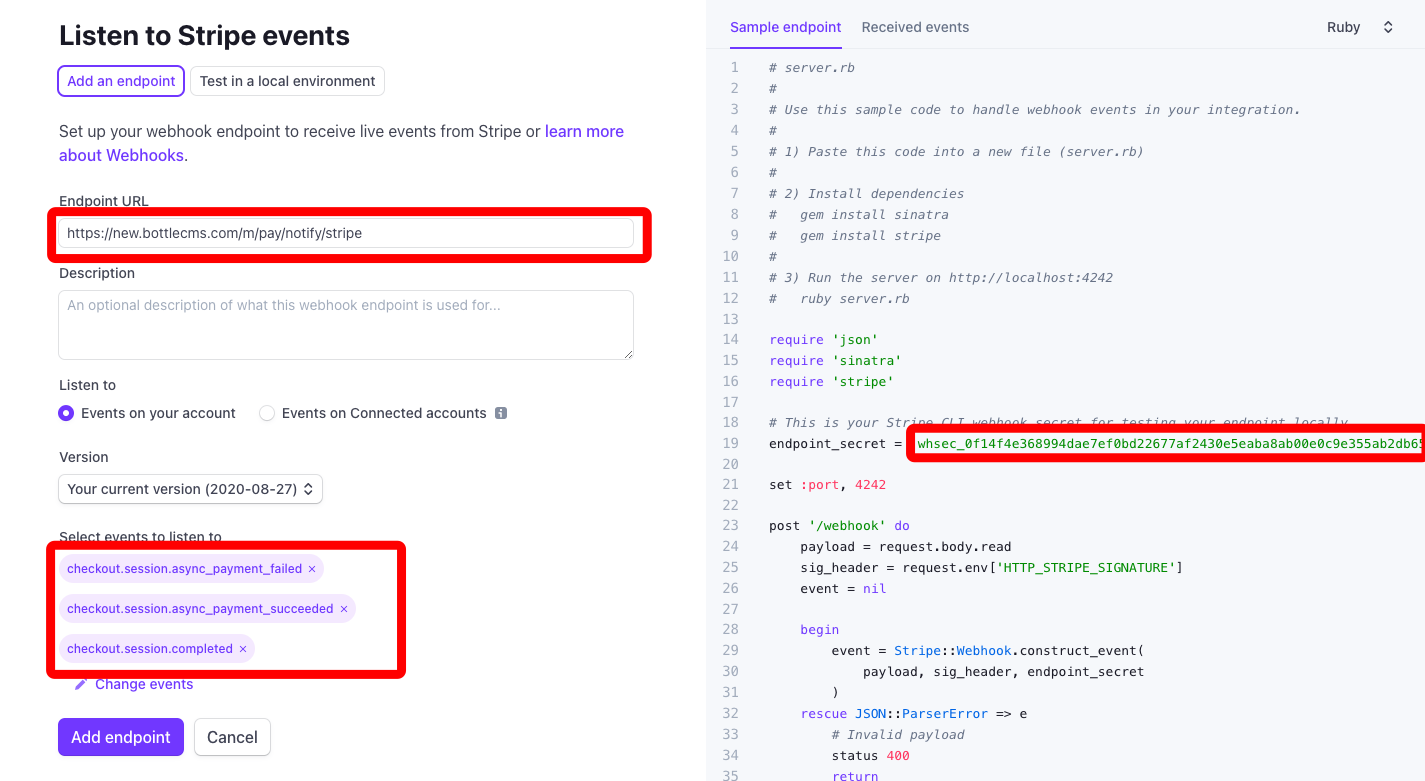The height and width of the screenshot is (781, 1425).
Task: Click the pencil icon beside Change events
Action: click(x=81, y=684)
